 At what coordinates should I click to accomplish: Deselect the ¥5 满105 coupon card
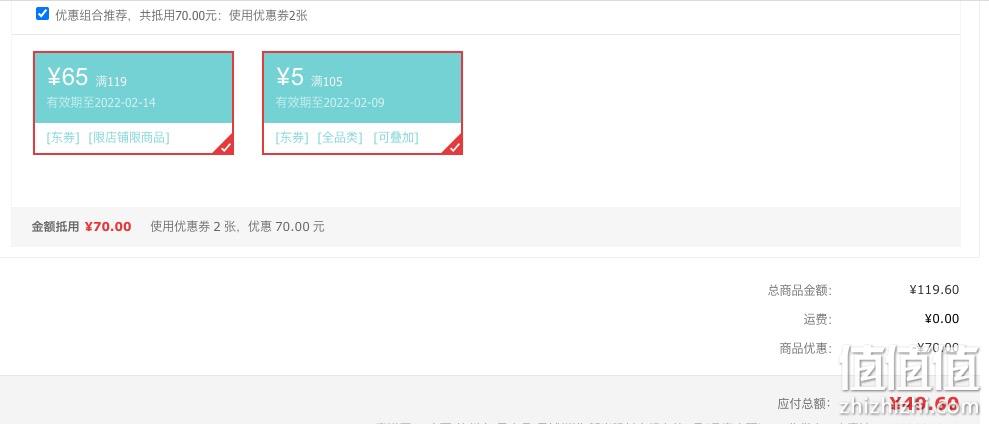362,103
